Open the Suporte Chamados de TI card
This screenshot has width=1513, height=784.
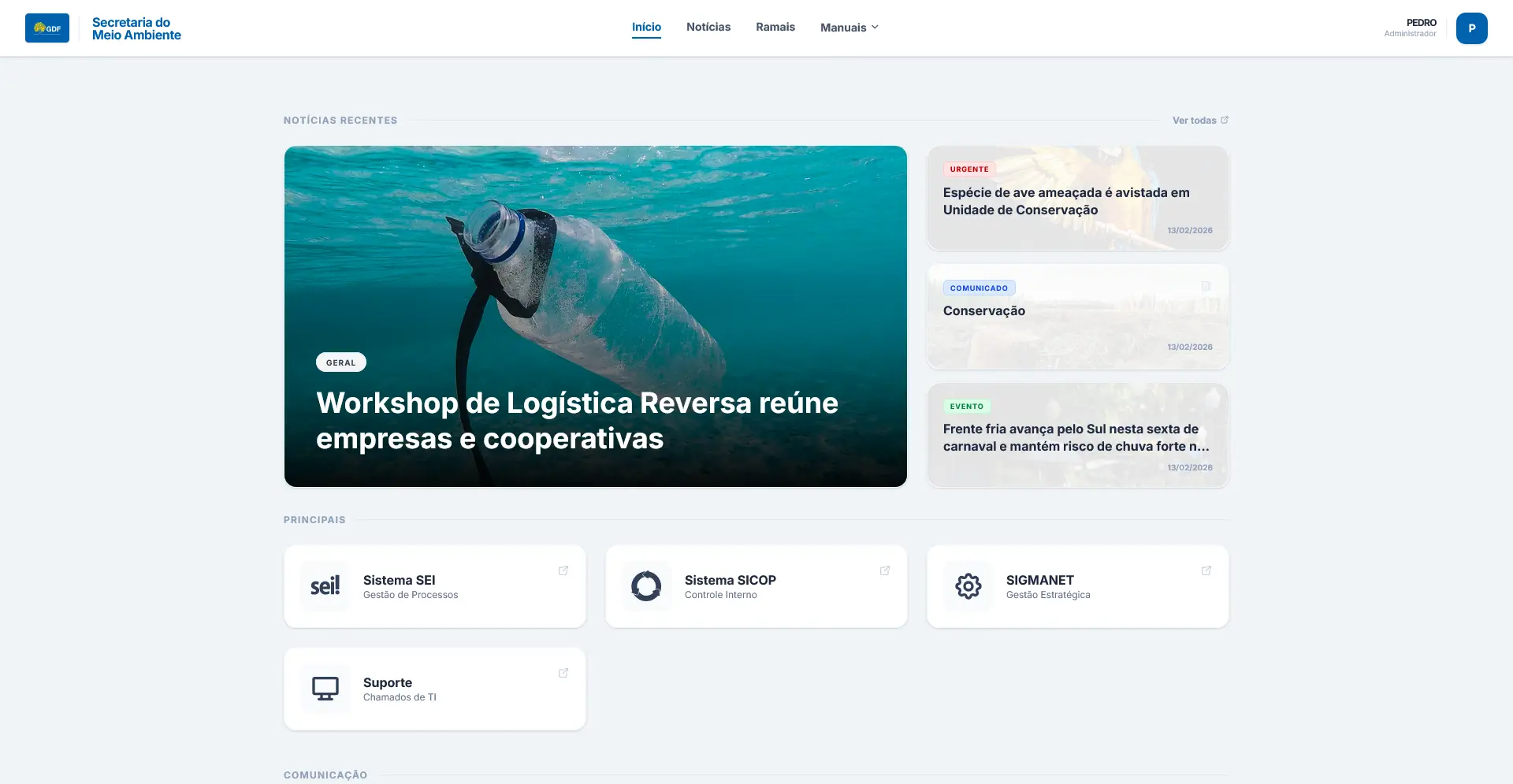(435, 689)
